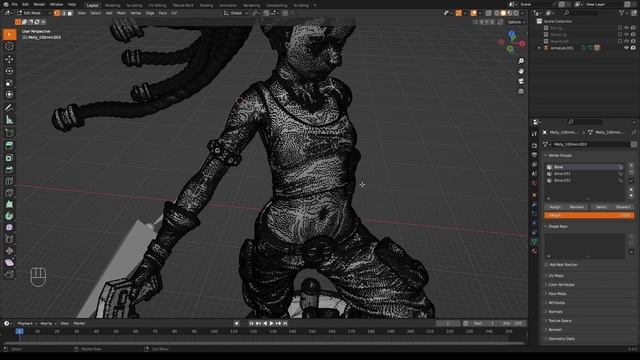Open the Global orientation dropdown

click(236, 13)
